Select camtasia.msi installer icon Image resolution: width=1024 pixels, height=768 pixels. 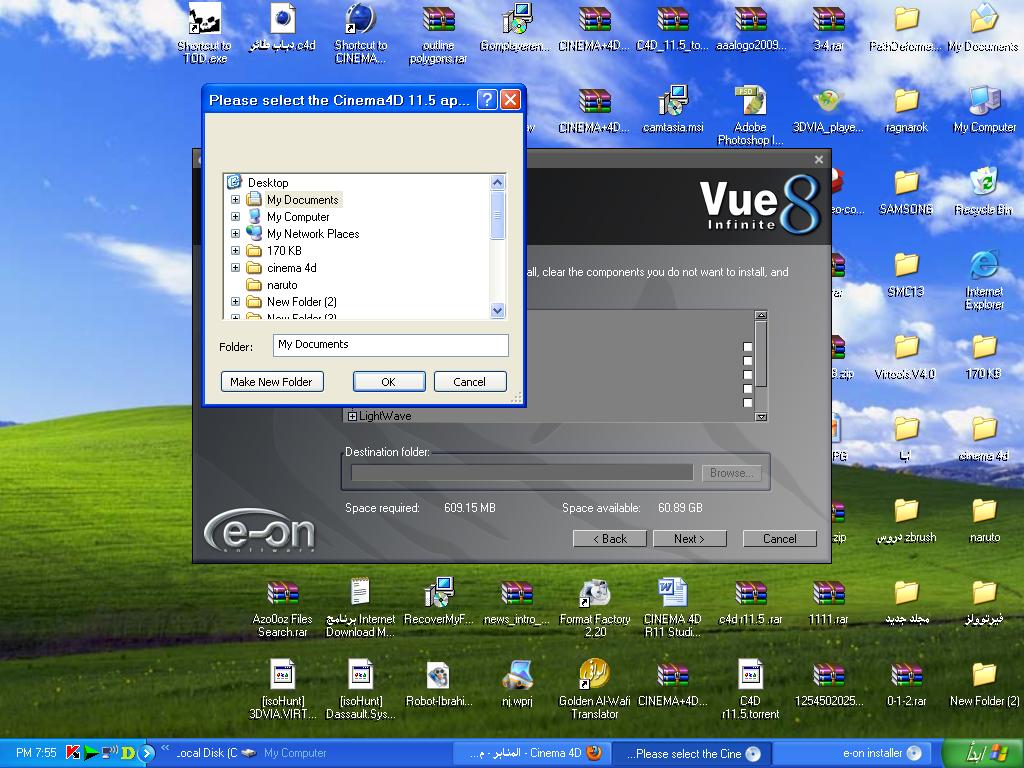point(673,109)
